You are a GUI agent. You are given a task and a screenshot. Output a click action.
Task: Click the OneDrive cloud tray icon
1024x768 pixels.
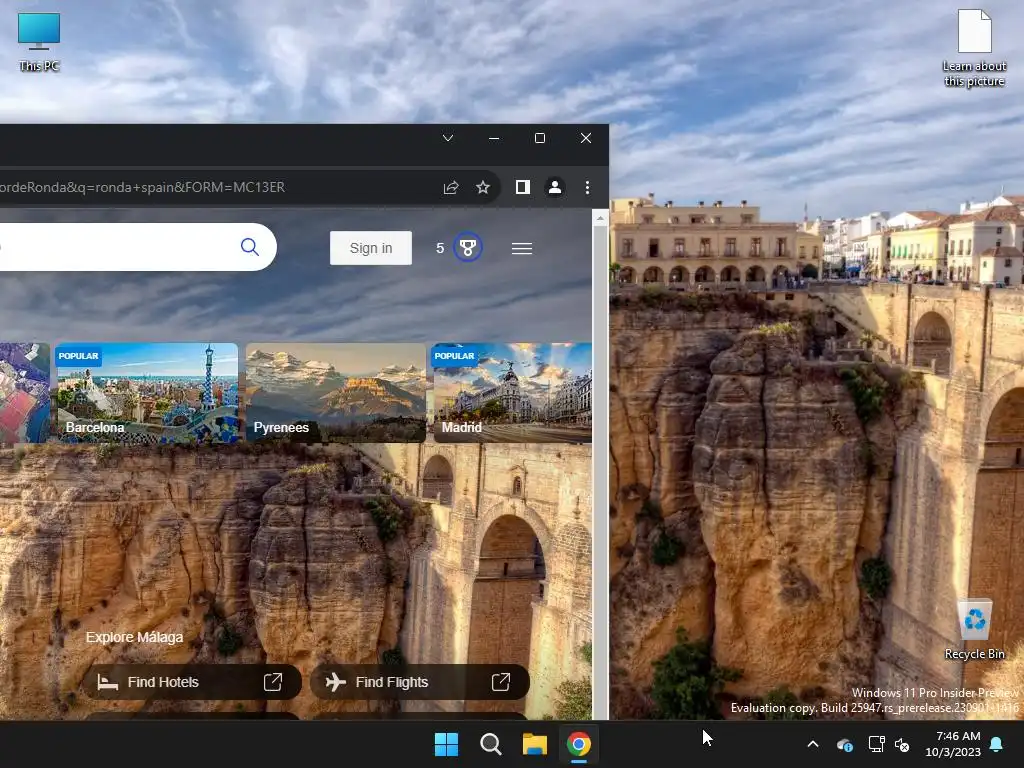845,744
